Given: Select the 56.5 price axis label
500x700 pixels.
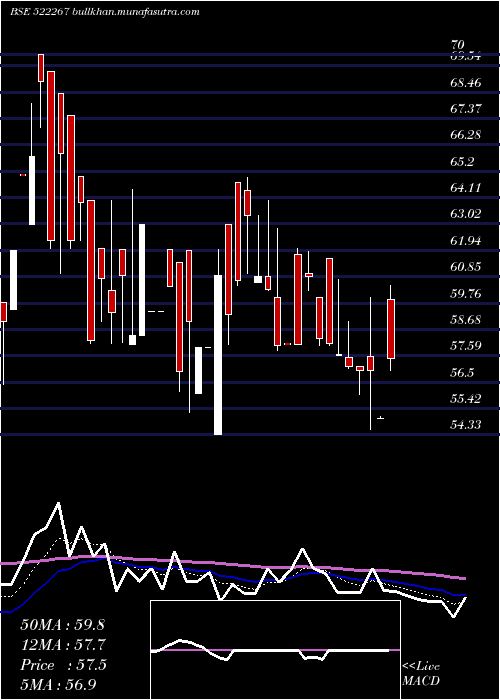Looking at the screenshot, I should coord(462,372).
